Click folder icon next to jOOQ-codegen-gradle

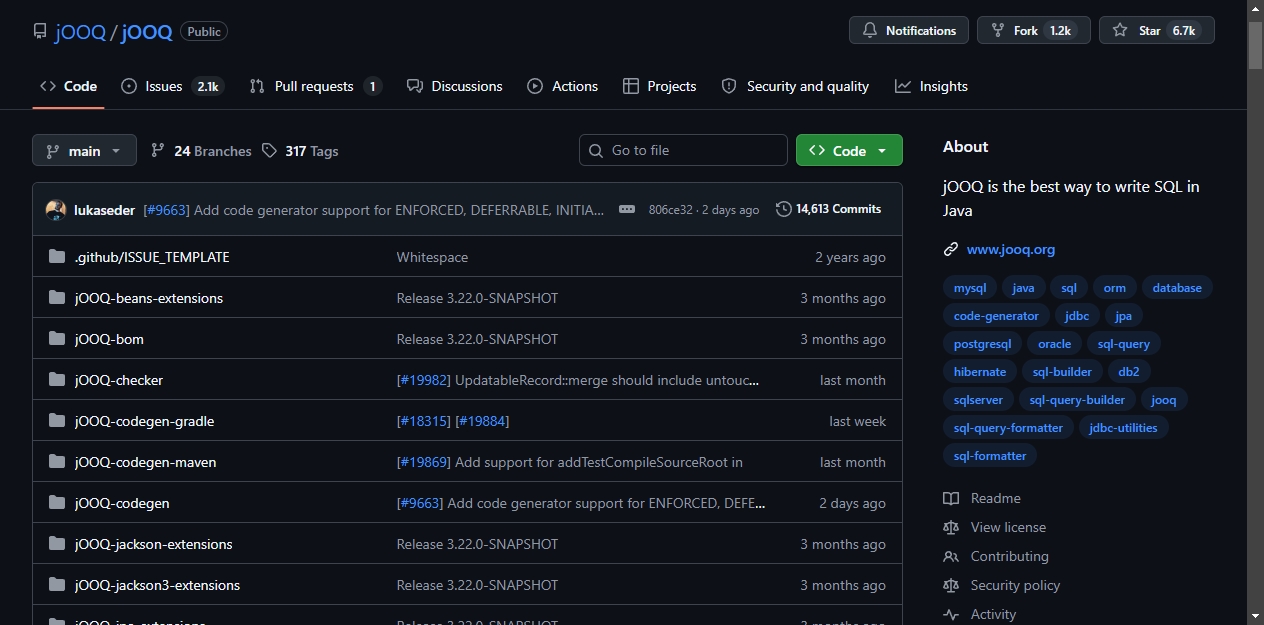pyautogui.click(x=57, y=421)
